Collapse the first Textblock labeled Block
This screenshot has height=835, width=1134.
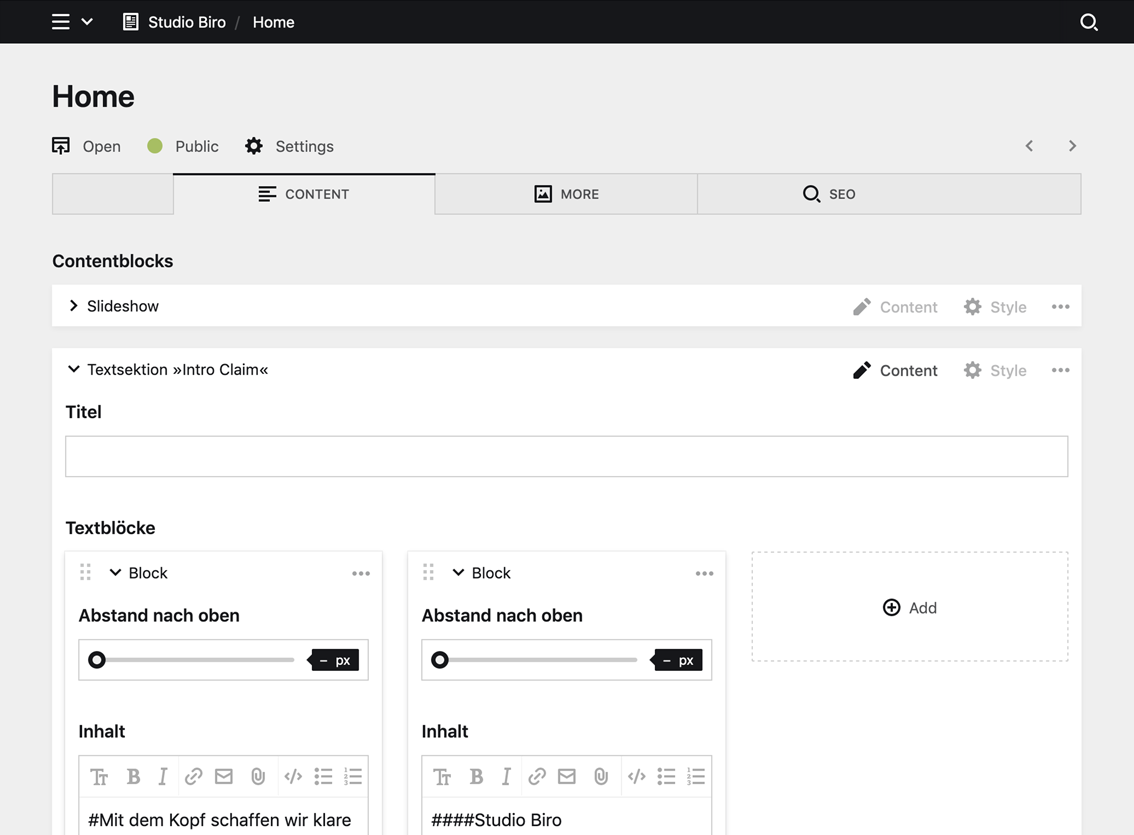pyautogui.click(x=115, y=572)
